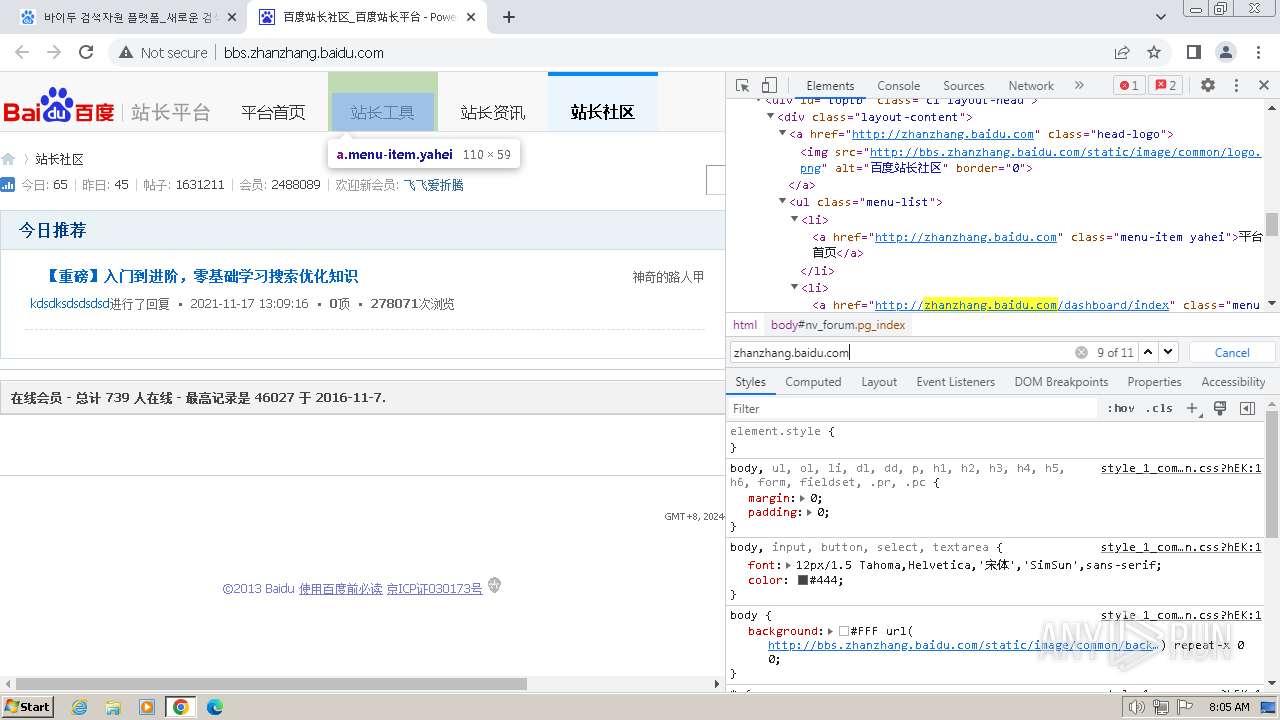1280x720 pixels.
Task: Click the Baidu logo on the page
Action: point(59,105)
